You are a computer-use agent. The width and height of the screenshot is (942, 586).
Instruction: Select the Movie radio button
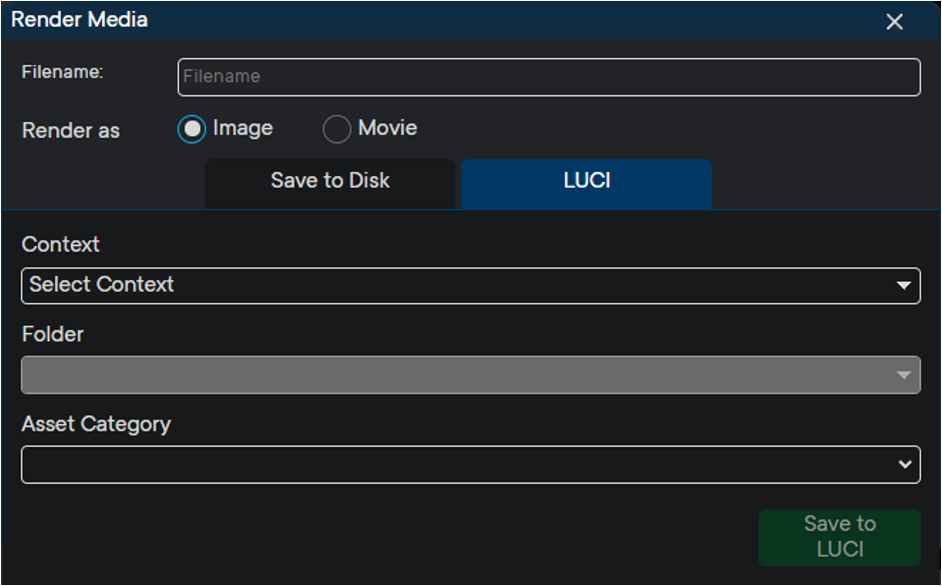point(337,129)
